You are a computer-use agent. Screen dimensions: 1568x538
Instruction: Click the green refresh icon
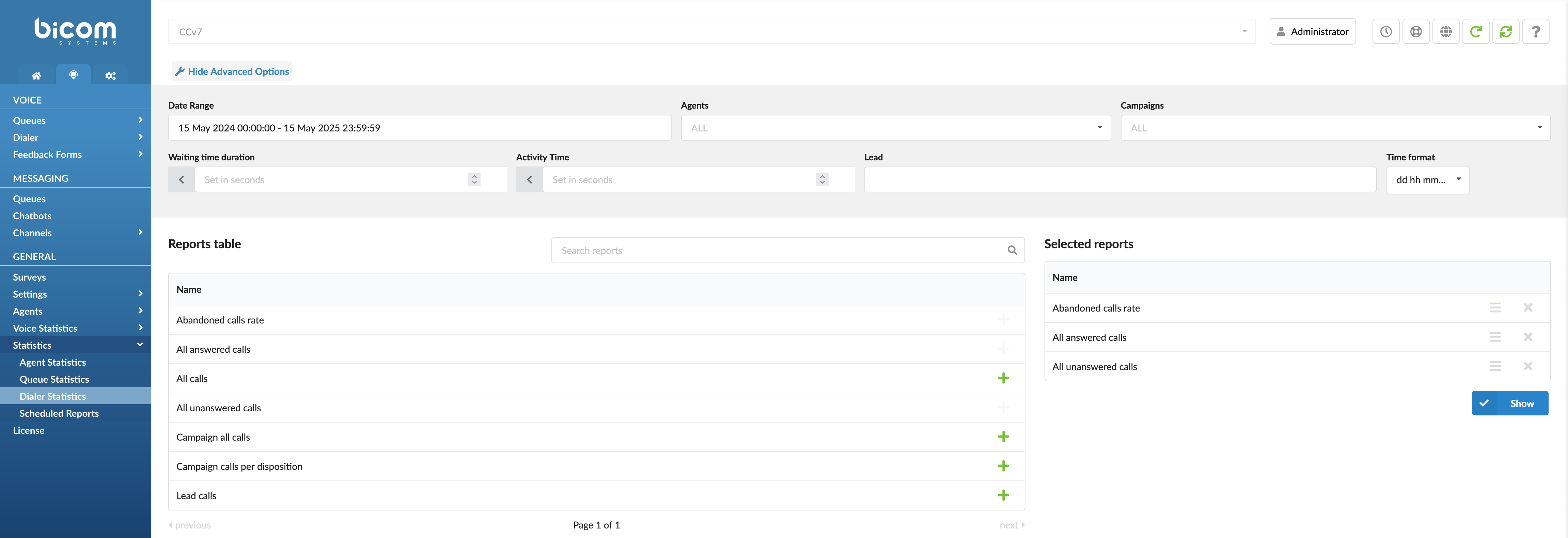point(1476,31)
